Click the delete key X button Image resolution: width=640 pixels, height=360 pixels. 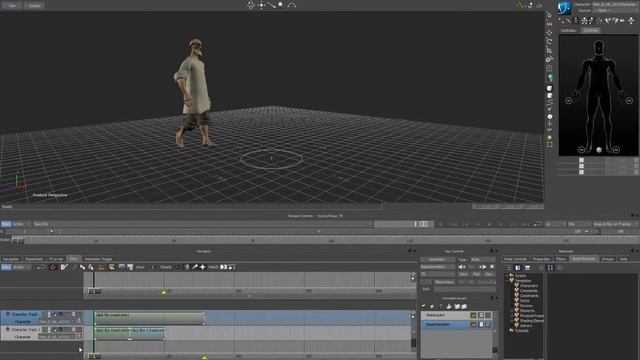click(x=492, y=267)
